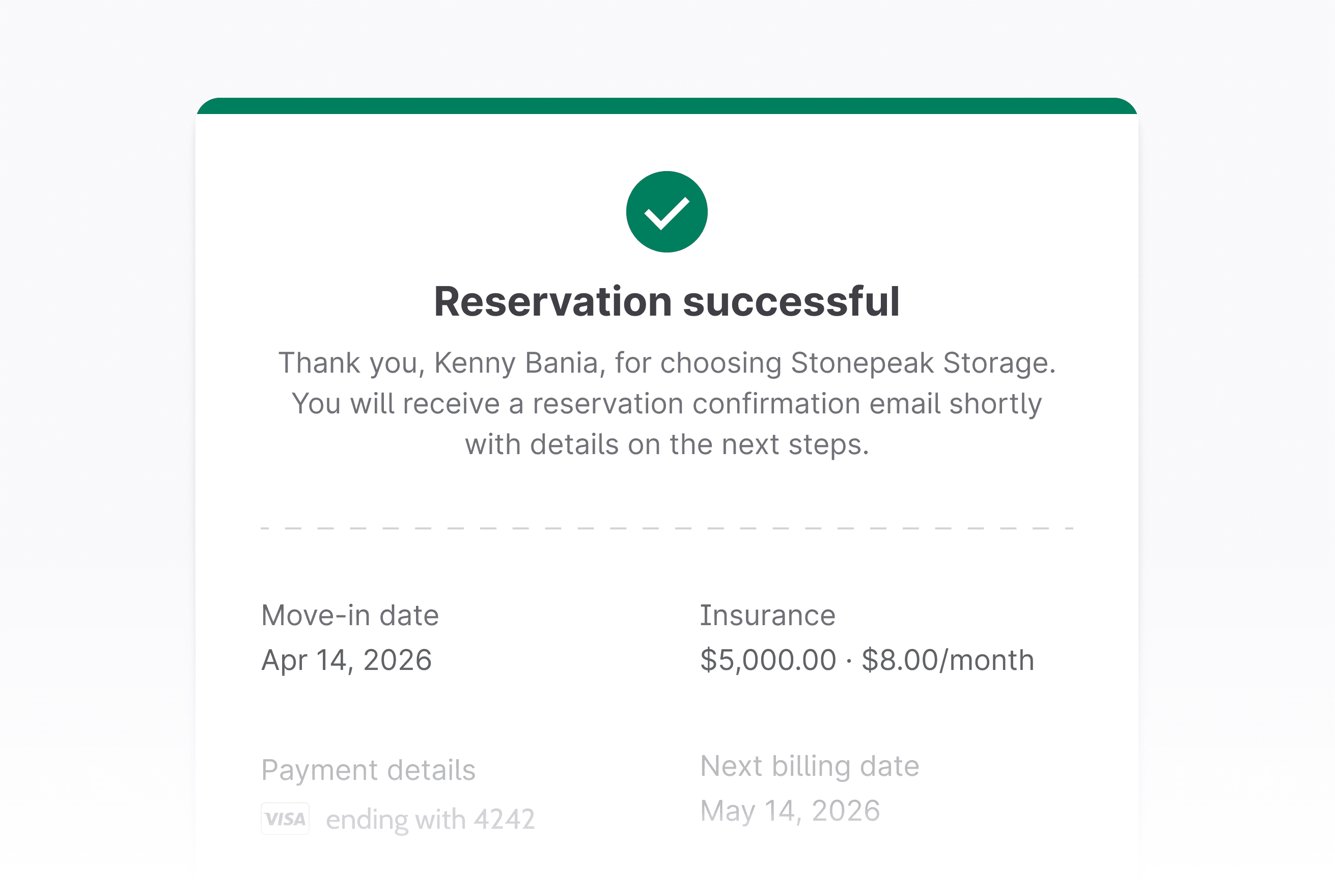
Task: Select the Apr 14, 2026 move-in date
Action: (346, 660)
